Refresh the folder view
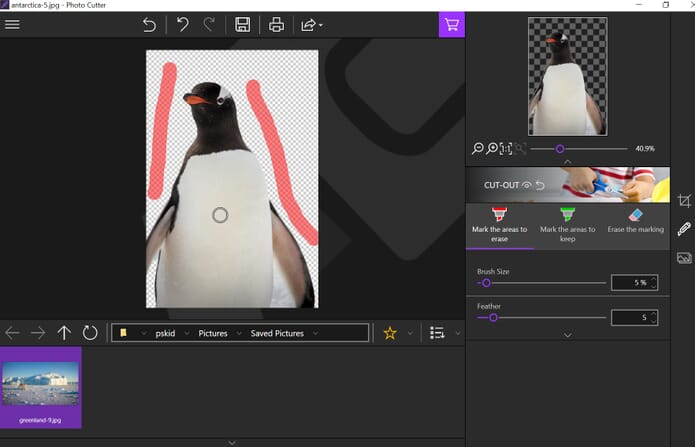Viewport: 695px width, 447px height. [x=90, y=333]
